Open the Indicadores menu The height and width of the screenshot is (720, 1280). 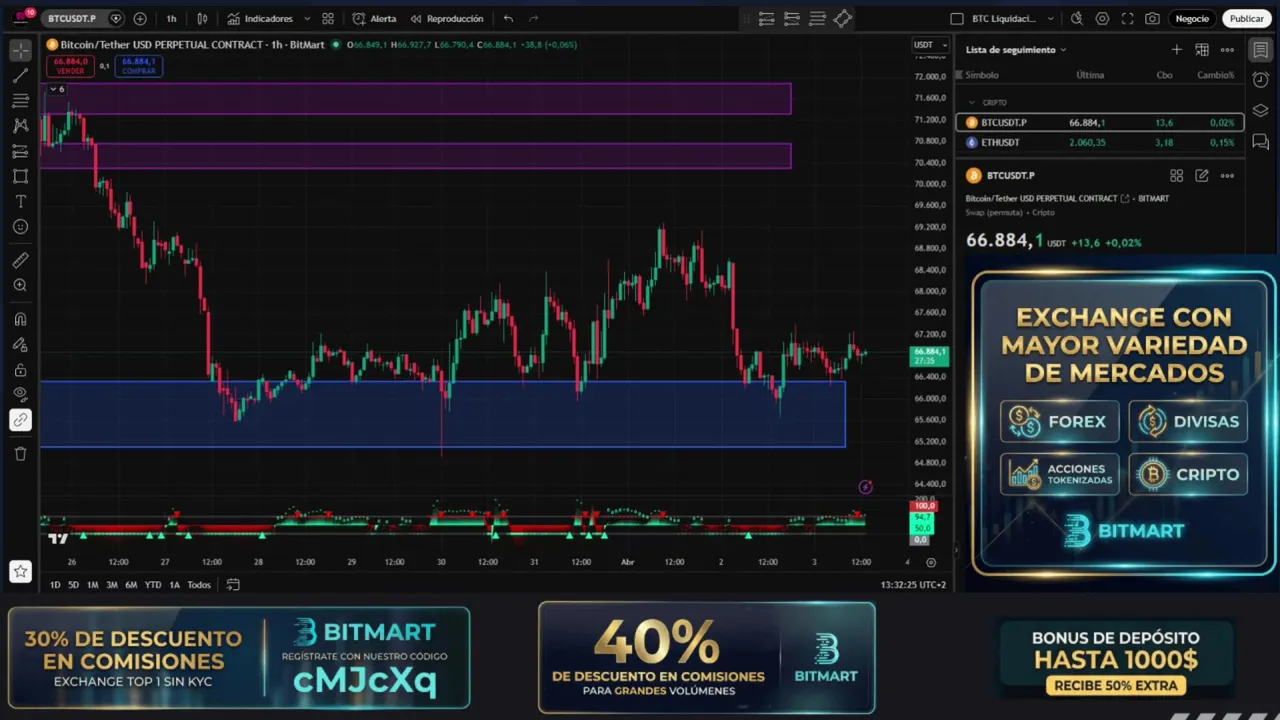point(260,18)
